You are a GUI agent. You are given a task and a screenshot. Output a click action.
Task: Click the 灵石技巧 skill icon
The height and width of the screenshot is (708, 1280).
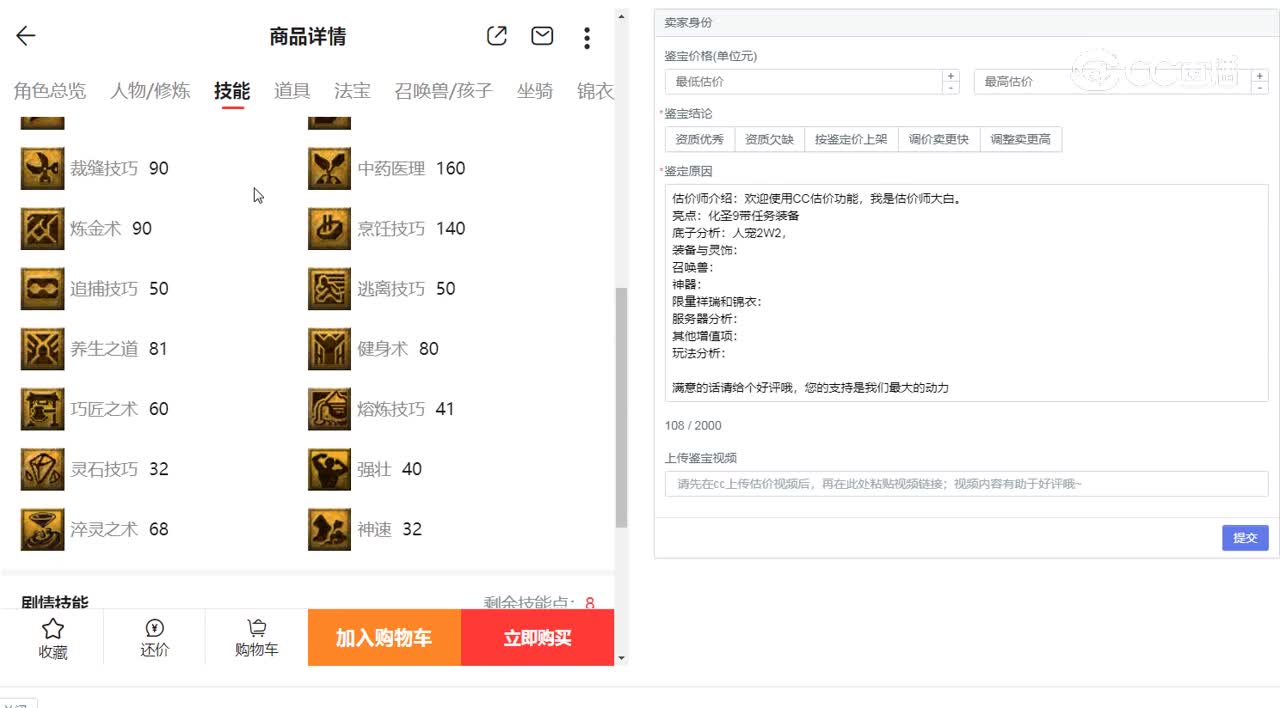pyautogui.click(x=41, y=469)
